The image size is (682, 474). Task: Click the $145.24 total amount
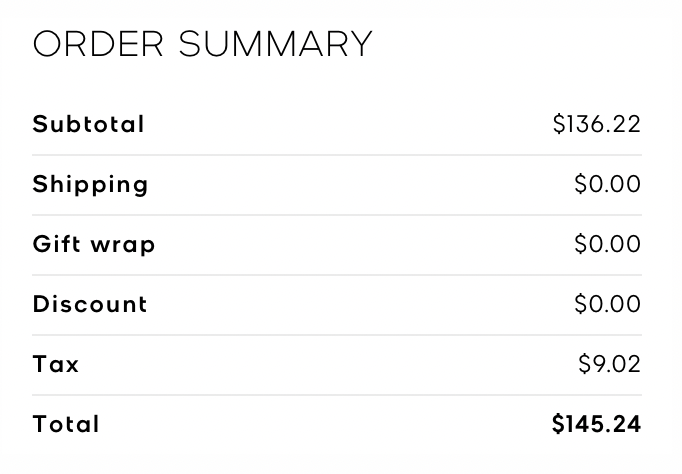tap(597, 424)
